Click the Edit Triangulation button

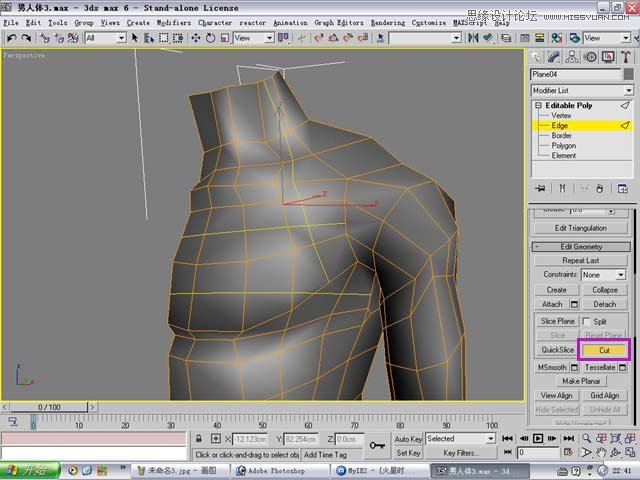[x=580, y=228]
